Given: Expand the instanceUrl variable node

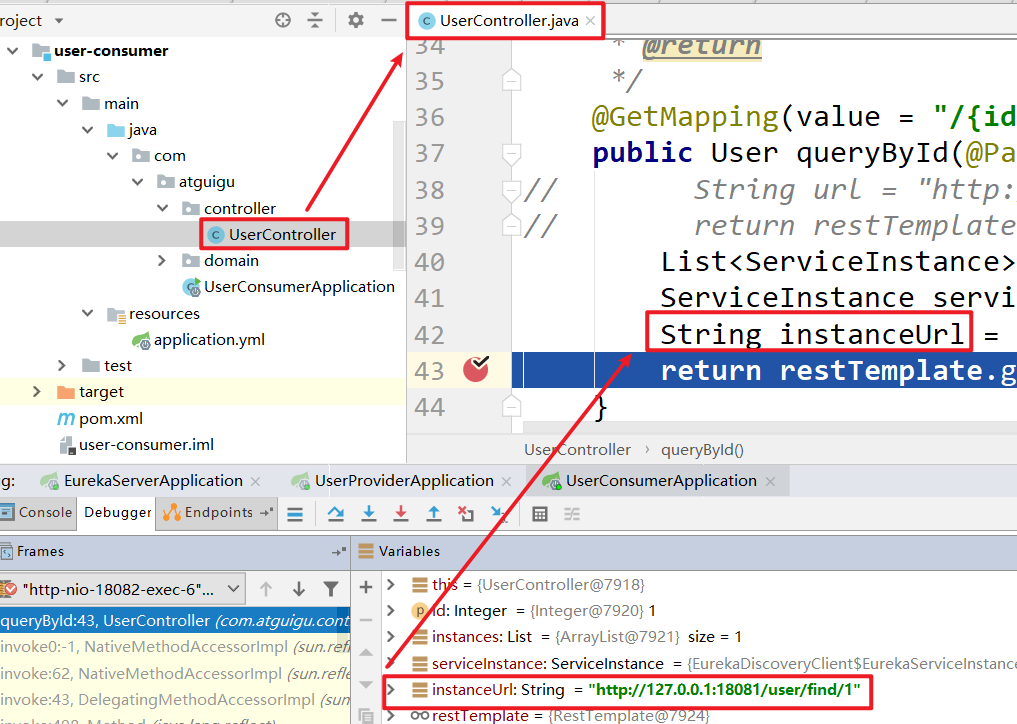Looking at the screenshot, I should tap(391, 690).
